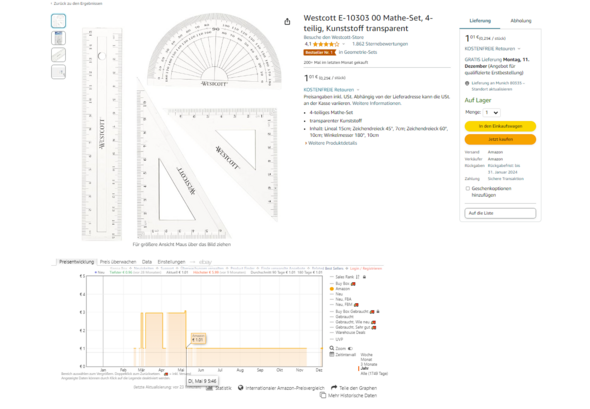Expand 'Weitere Produktdetails'

point(331,143)
